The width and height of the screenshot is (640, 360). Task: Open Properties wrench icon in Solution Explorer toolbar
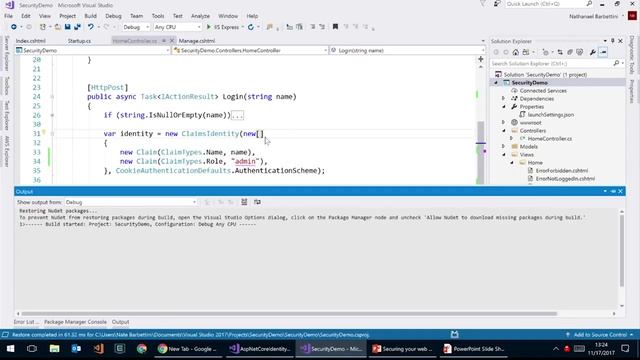click(x=593, y=52)
